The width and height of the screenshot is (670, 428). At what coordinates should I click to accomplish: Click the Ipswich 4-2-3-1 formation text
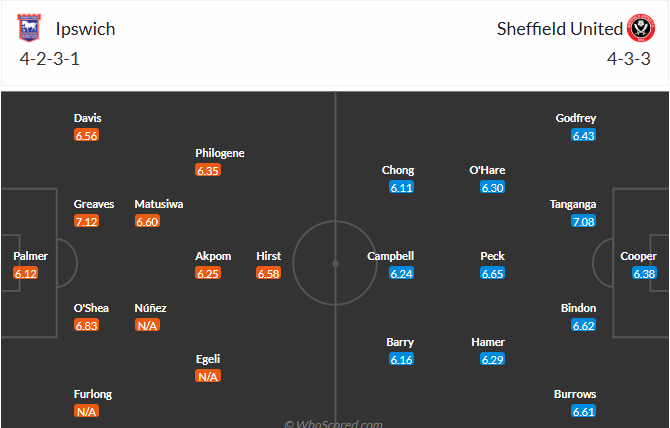click(x=50, y=59)
